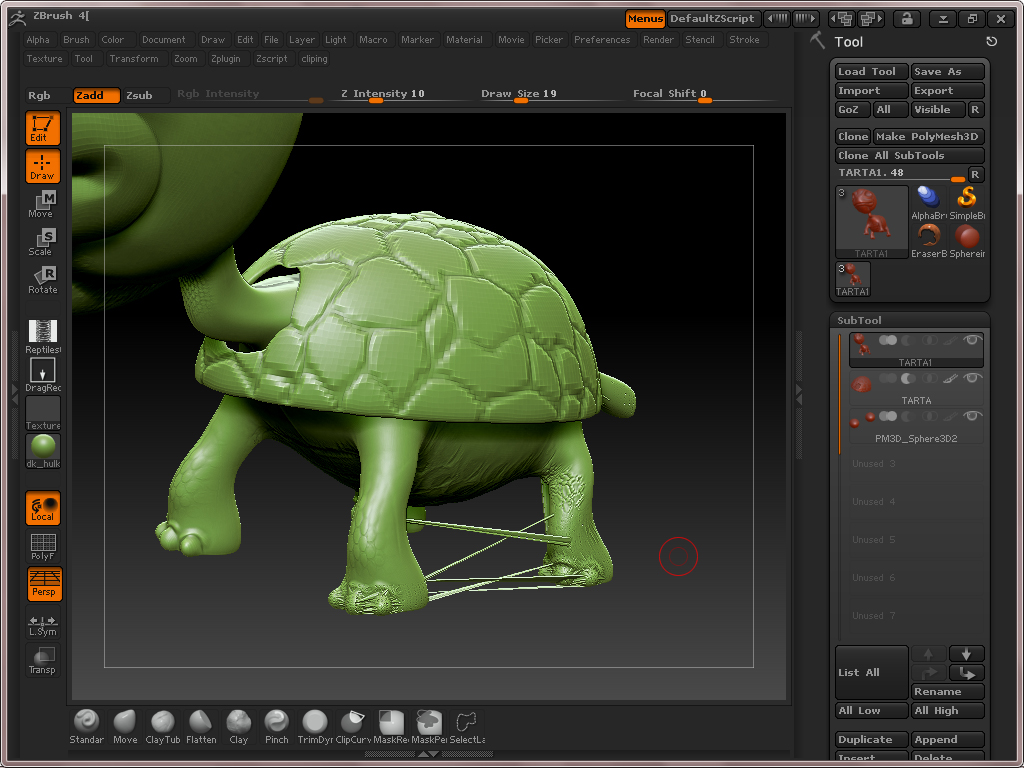The image size is (1024, 768).
Task: Activate the Scale tool
Action: pyautogui.click(x=42, y=242)
